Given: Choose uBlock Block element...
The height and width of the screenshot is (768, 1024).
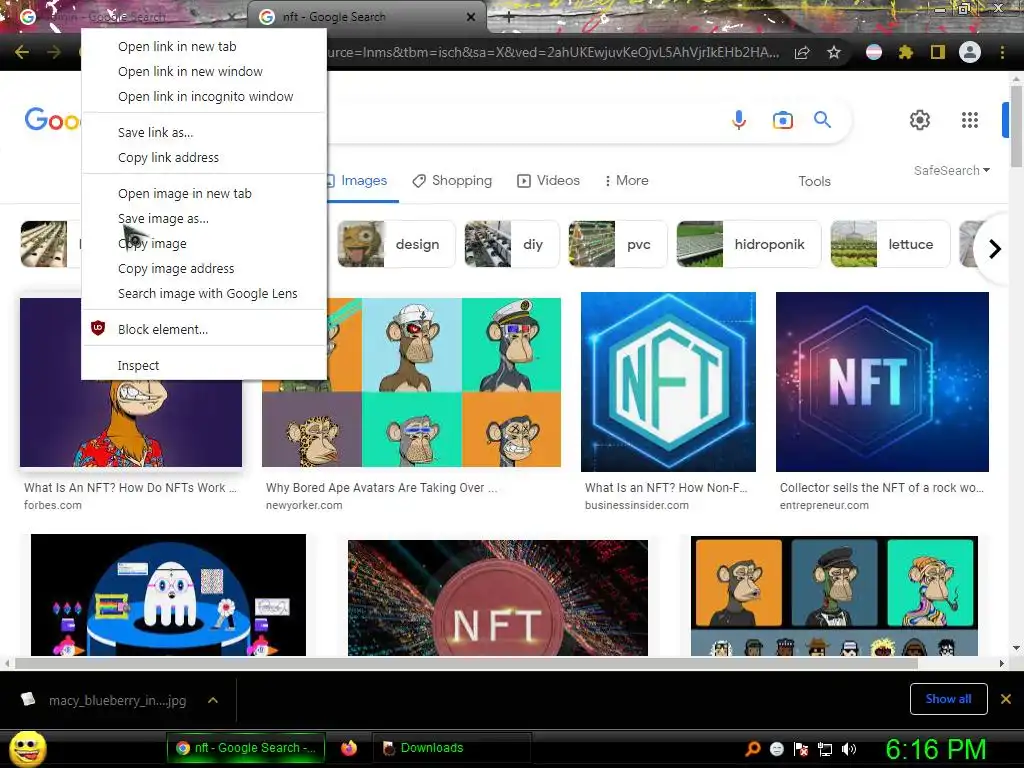Looking at the screenshot, I should pyautogui.click(x=204, y=329).
